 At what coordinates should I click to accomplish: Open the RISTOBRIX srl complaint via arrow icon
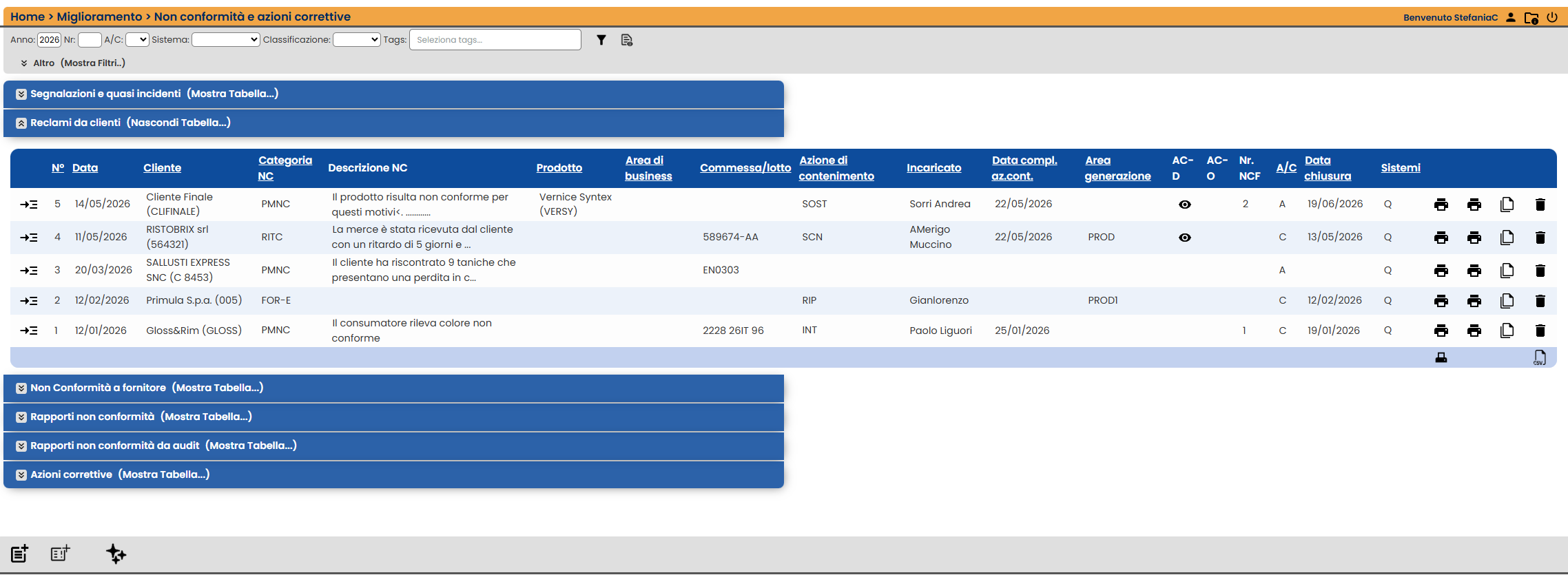pos(29,238)
